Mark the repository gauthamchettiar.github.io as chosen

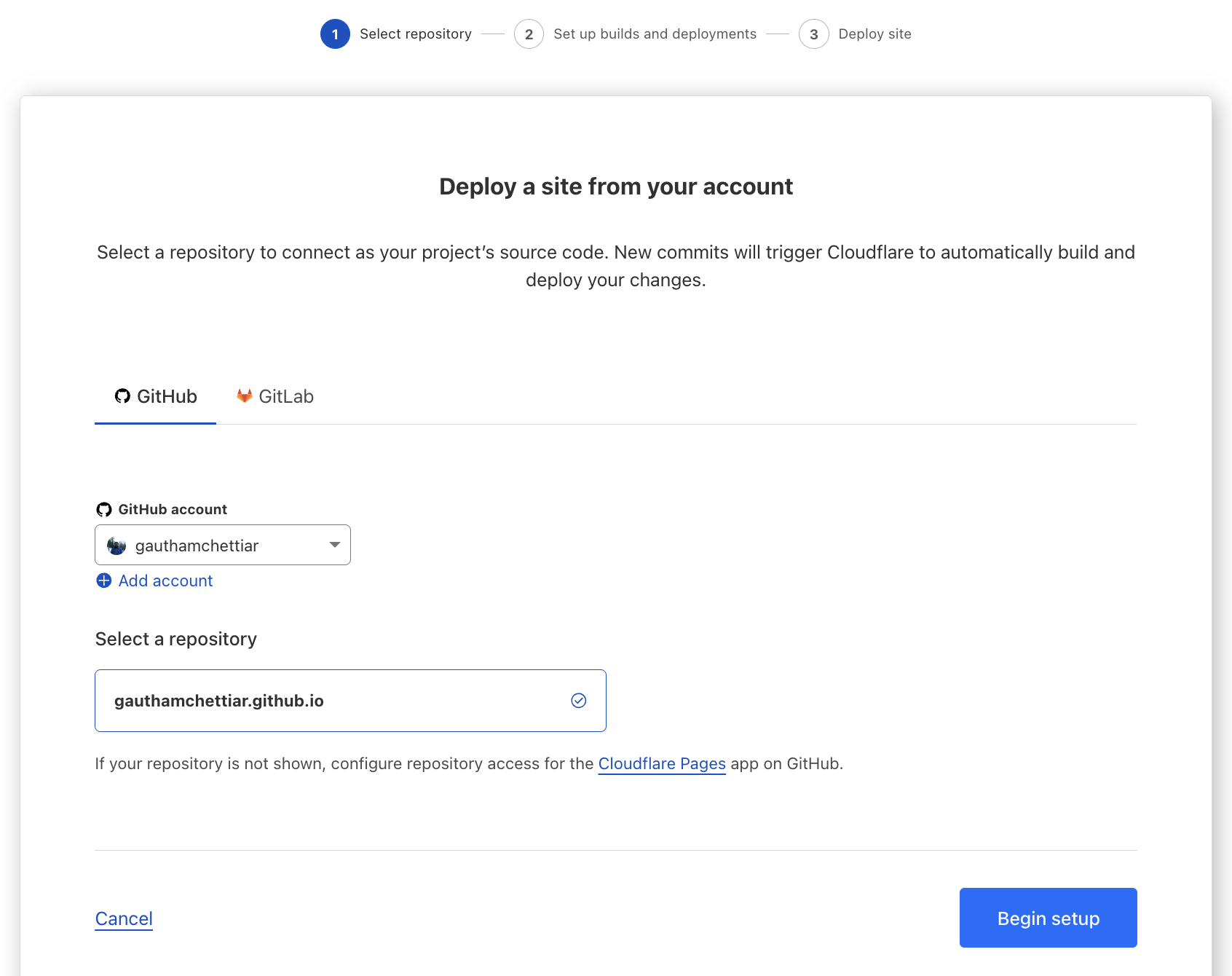350,700
